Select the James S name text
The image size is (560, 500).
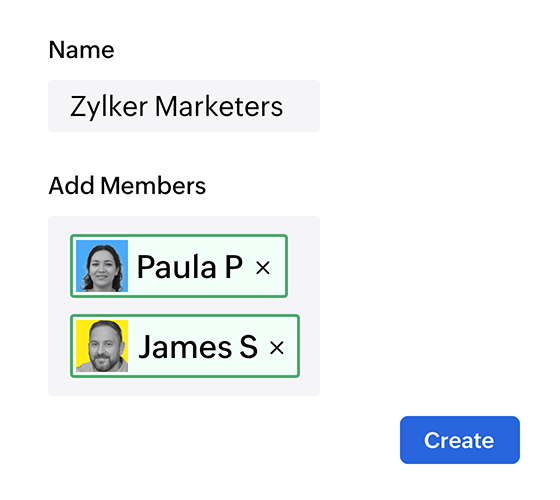[198, 347]
